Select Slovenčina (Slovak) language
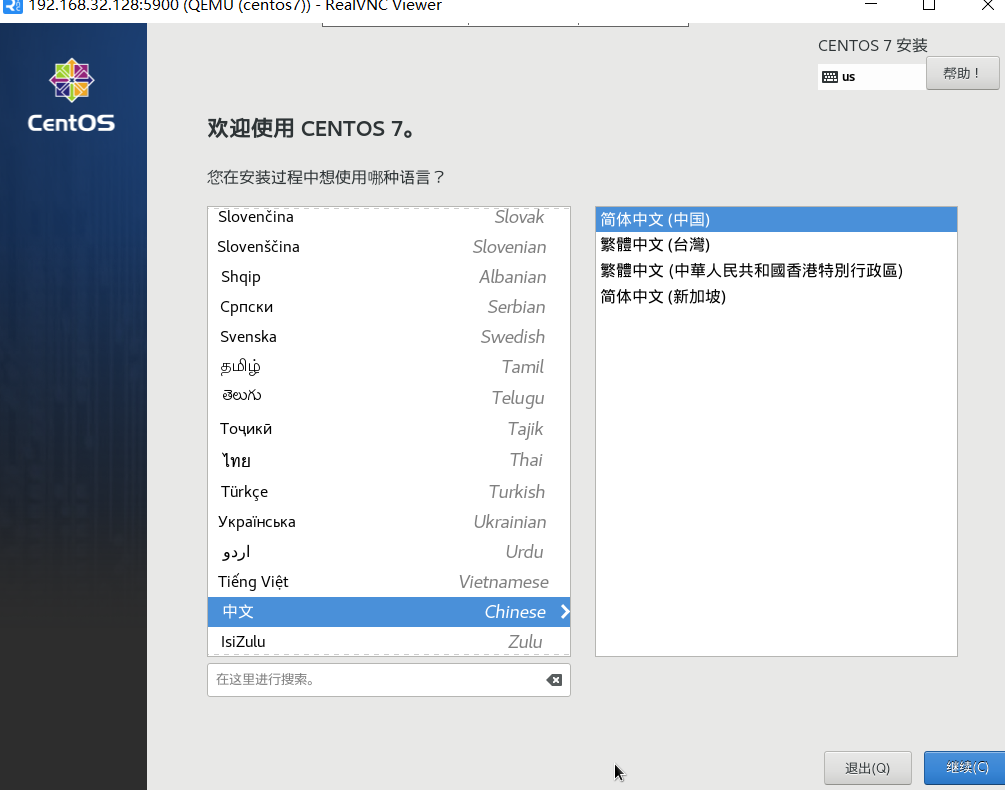Viewport: 1005px width, 790px height. coord(388,217)
